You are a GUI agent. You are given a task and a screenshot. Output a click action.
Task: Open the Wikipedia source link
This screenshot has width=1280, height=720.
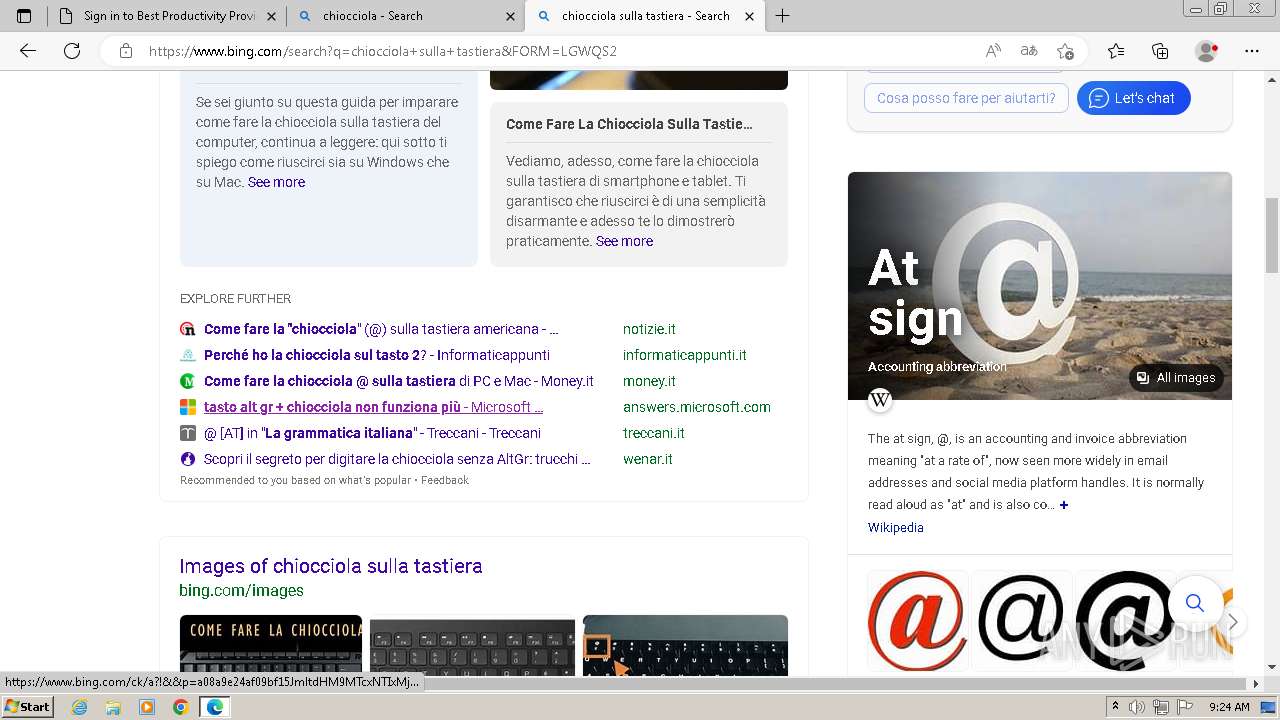(x=896, y=527)
